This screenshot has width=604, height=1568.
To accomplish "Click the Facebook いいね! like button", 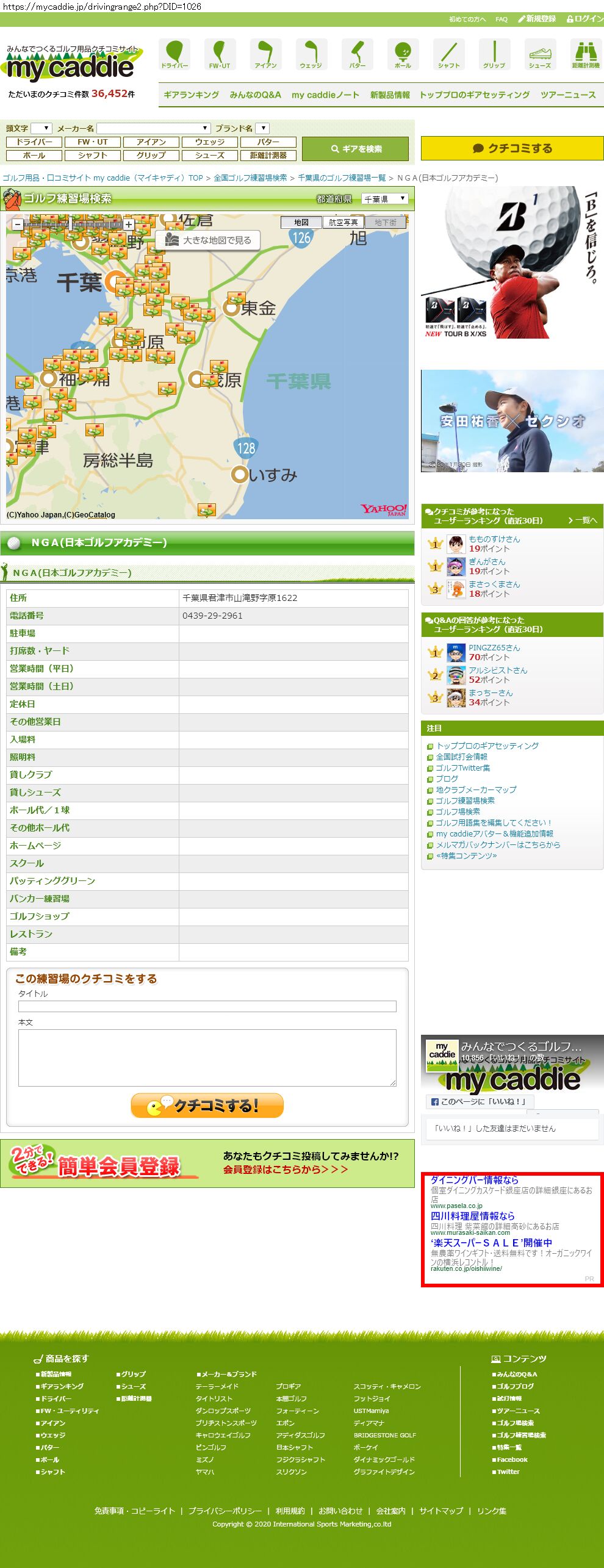I will 480,1101.
